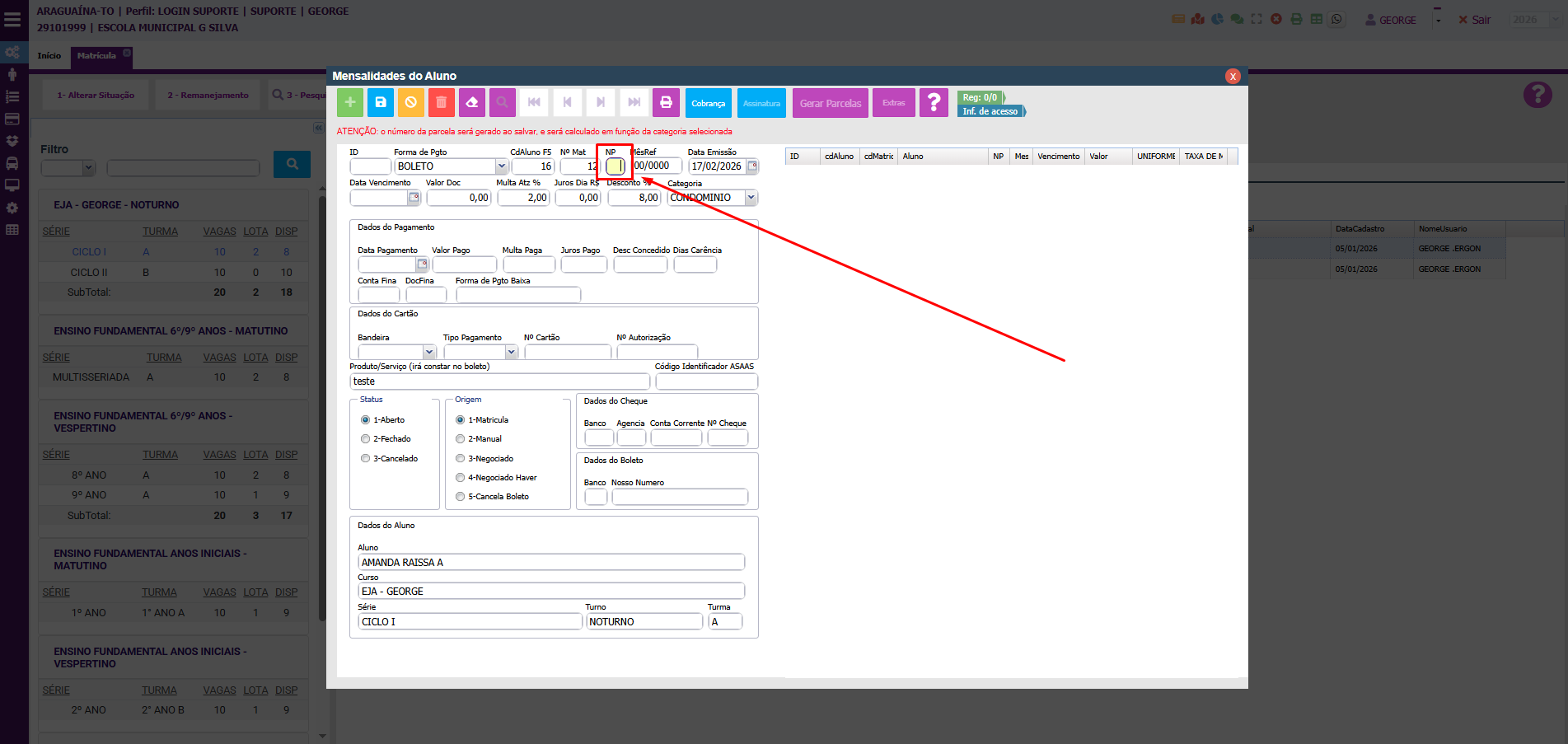Image resolution: width=1568 pixels, height=744 pixels.
Task: Click the Produto/Serviço text field
Action: click(x=499, y=381)
